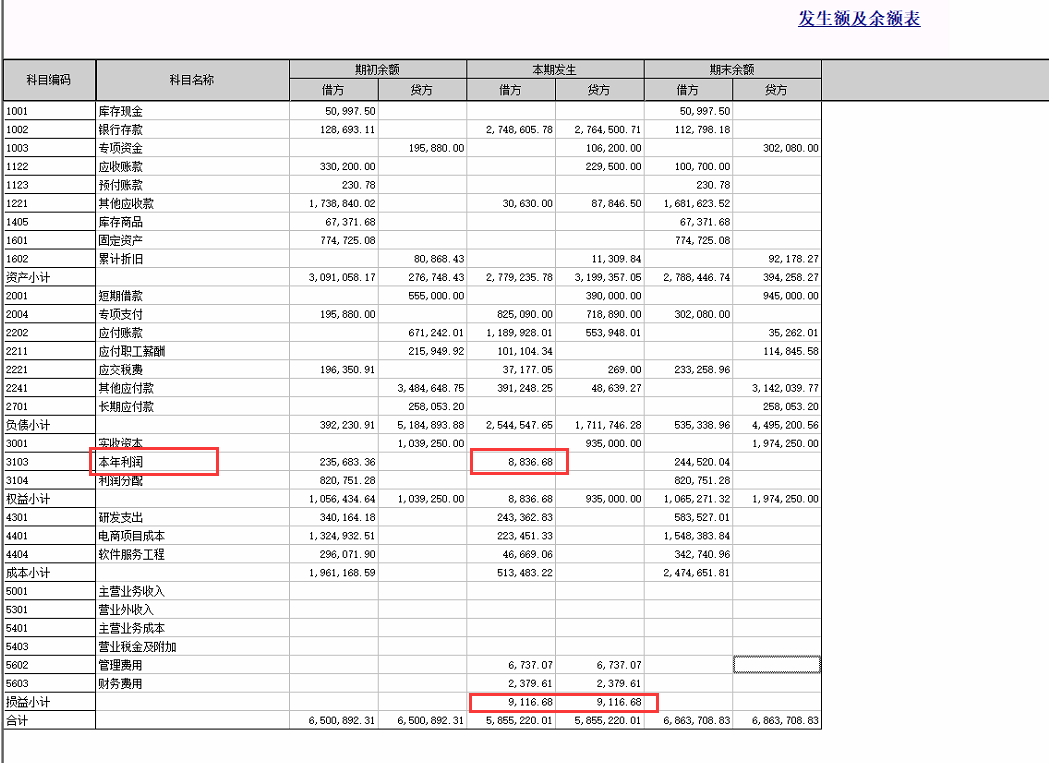Select the 负债小计 subtotal row label
Screen dimensions: 1049x763
27,425
